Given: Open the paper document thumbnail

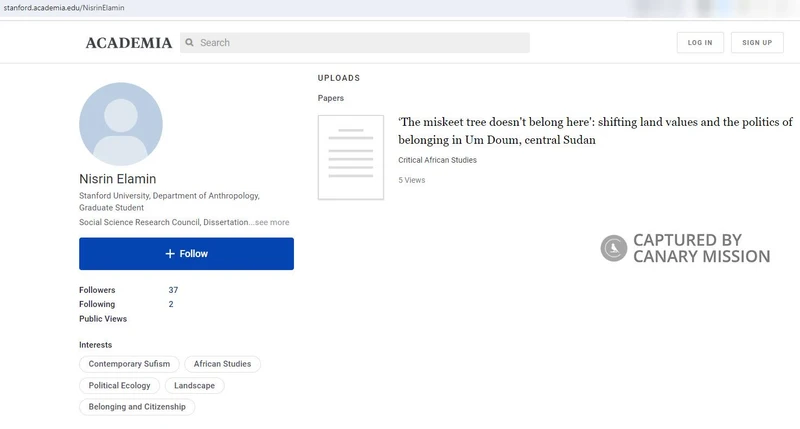Looking at the screenshot, I should (x=350, y=157).
